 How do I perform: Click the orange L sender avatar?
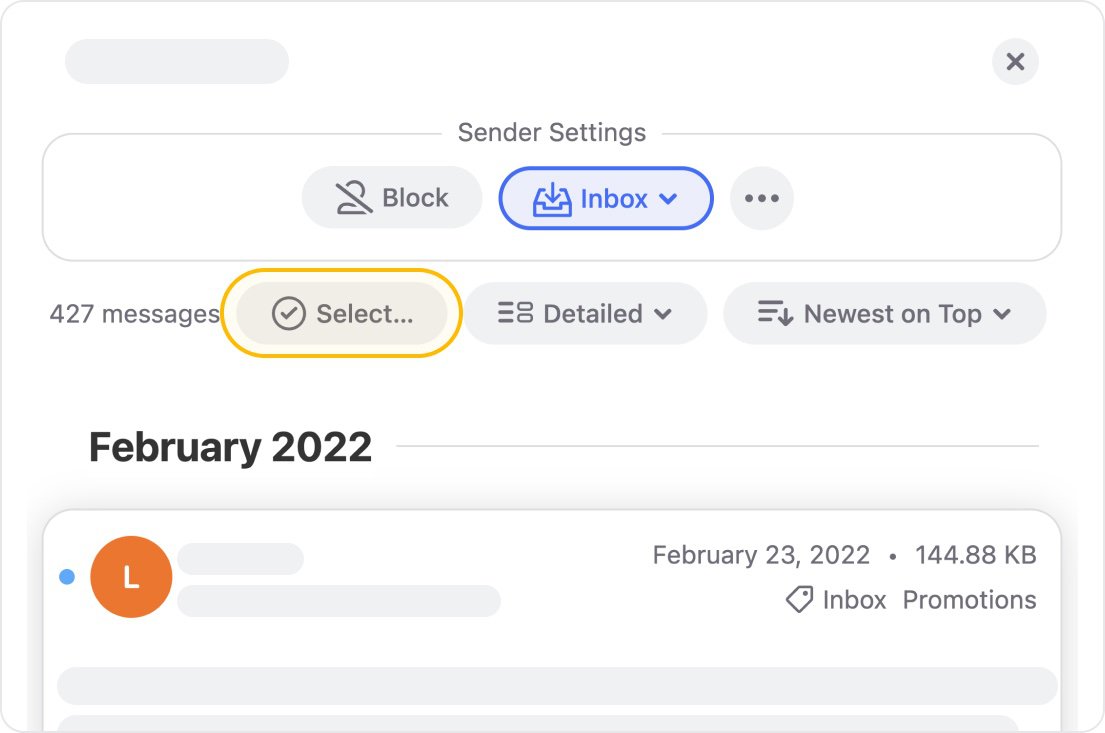[x=131, y=577]
